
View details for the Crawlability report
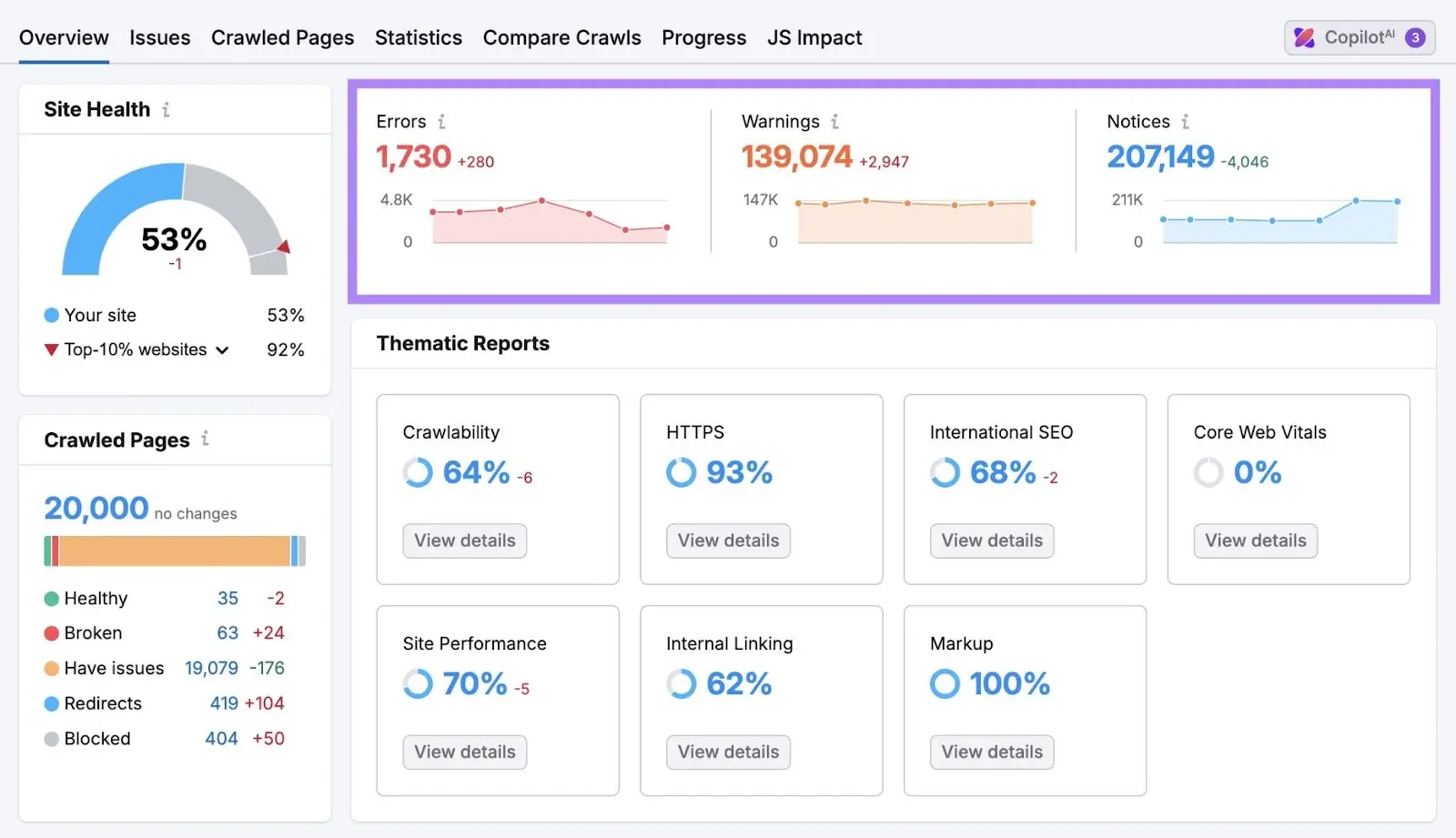point(464,540)
